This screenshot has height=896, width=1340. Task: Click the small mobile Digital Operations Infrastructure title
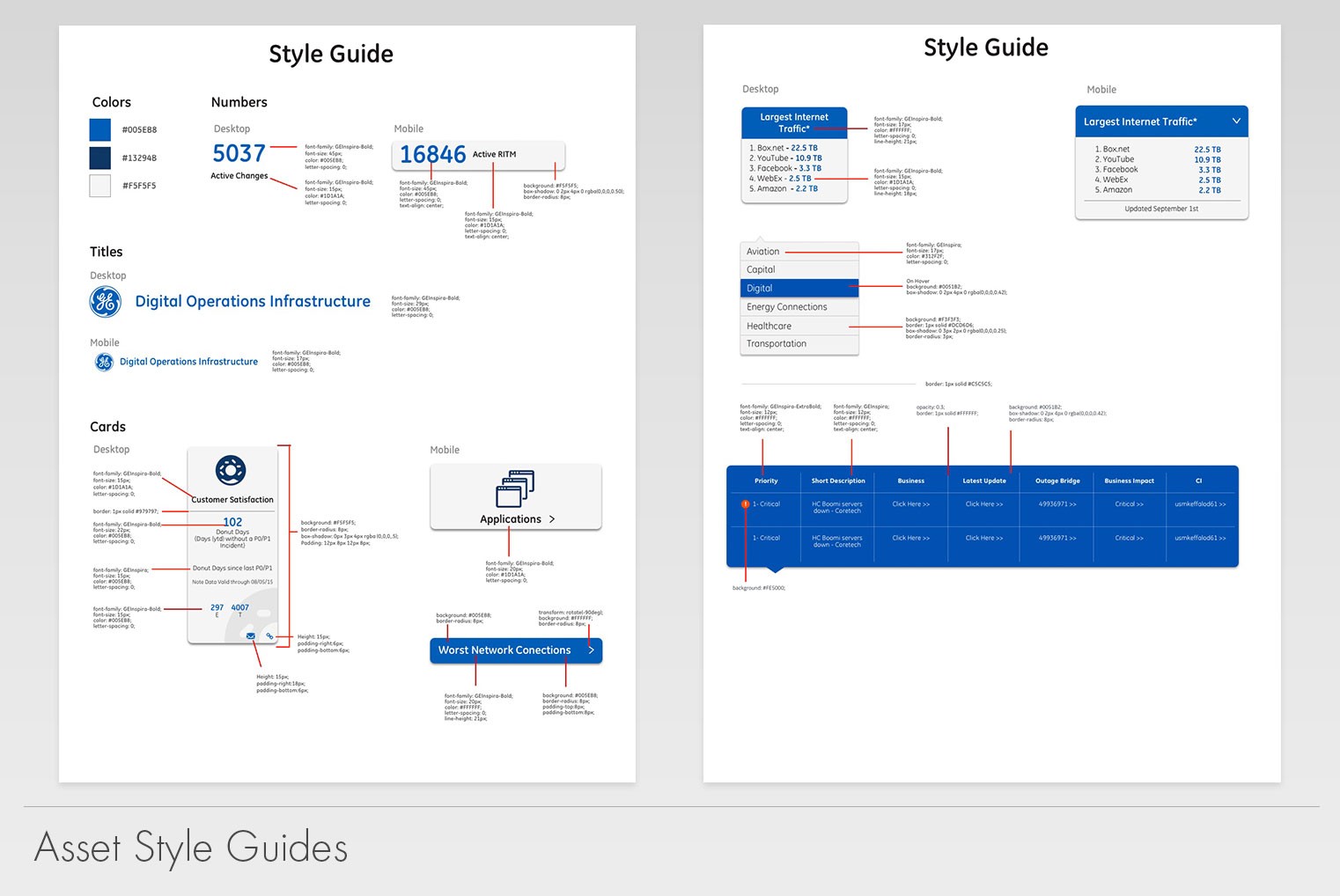188,362
